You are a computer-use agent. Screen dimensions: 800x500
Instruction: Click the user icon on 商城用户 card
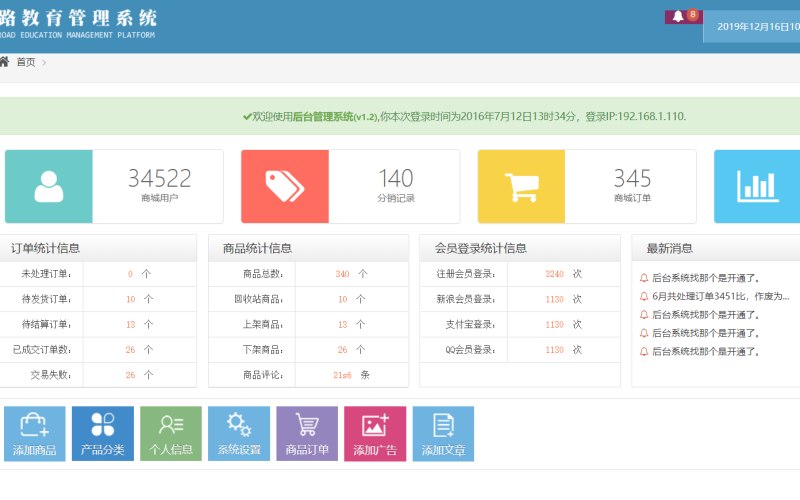[49, 186]
